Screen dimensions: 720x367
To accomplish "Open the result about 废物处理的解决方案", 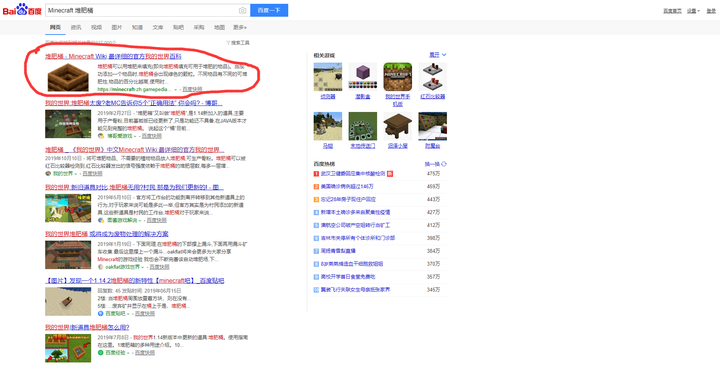I will click(107, 234).
